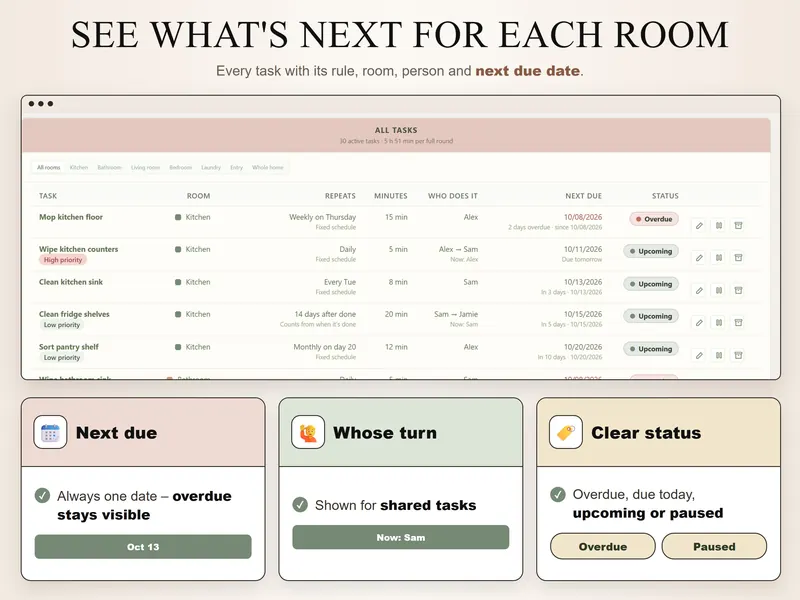Click the Upcoming badge on Sort pantry shelf
Viewport: 800px width, 600px height.
click(651, 348)
